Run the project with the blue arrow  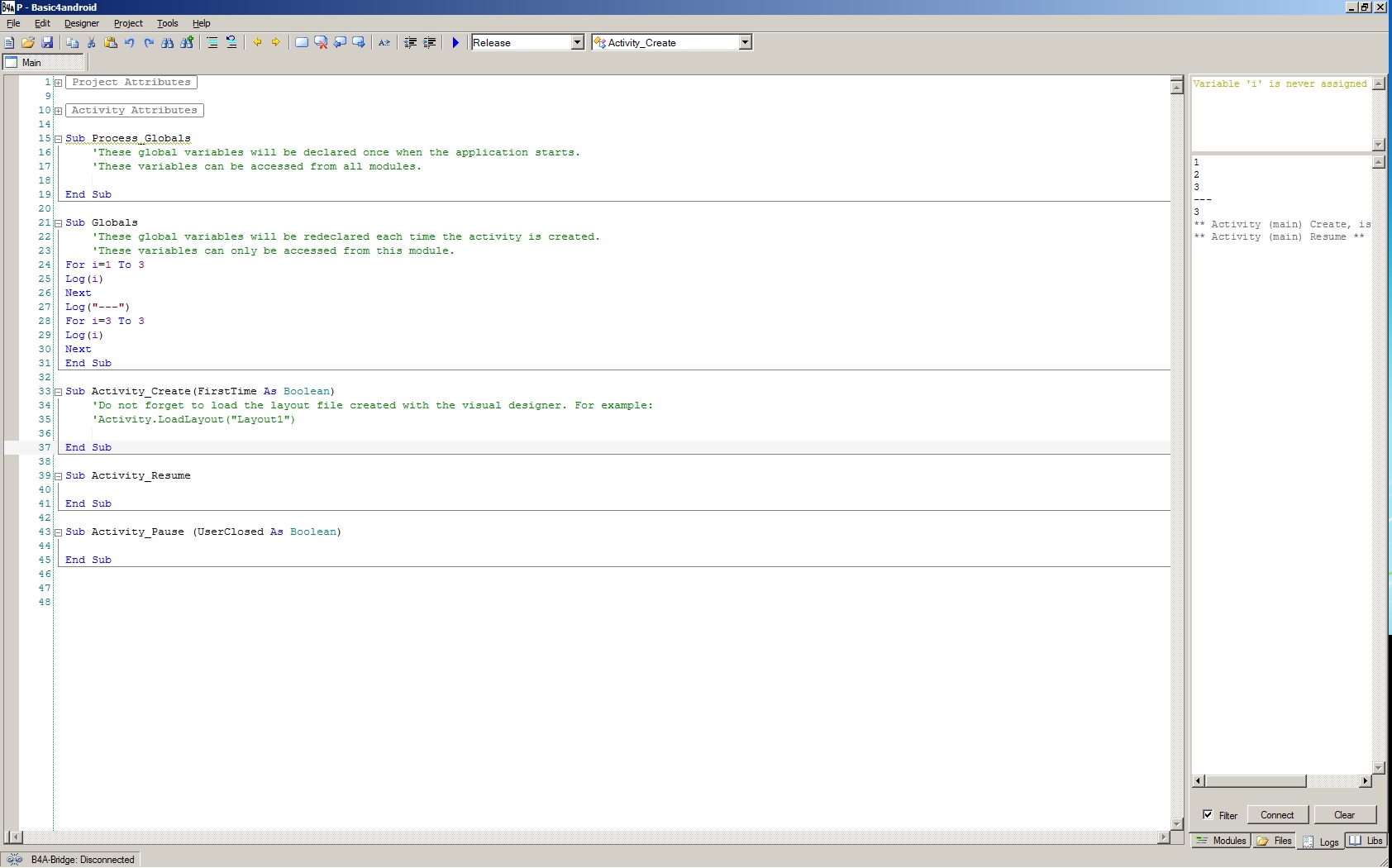point(455,42)
